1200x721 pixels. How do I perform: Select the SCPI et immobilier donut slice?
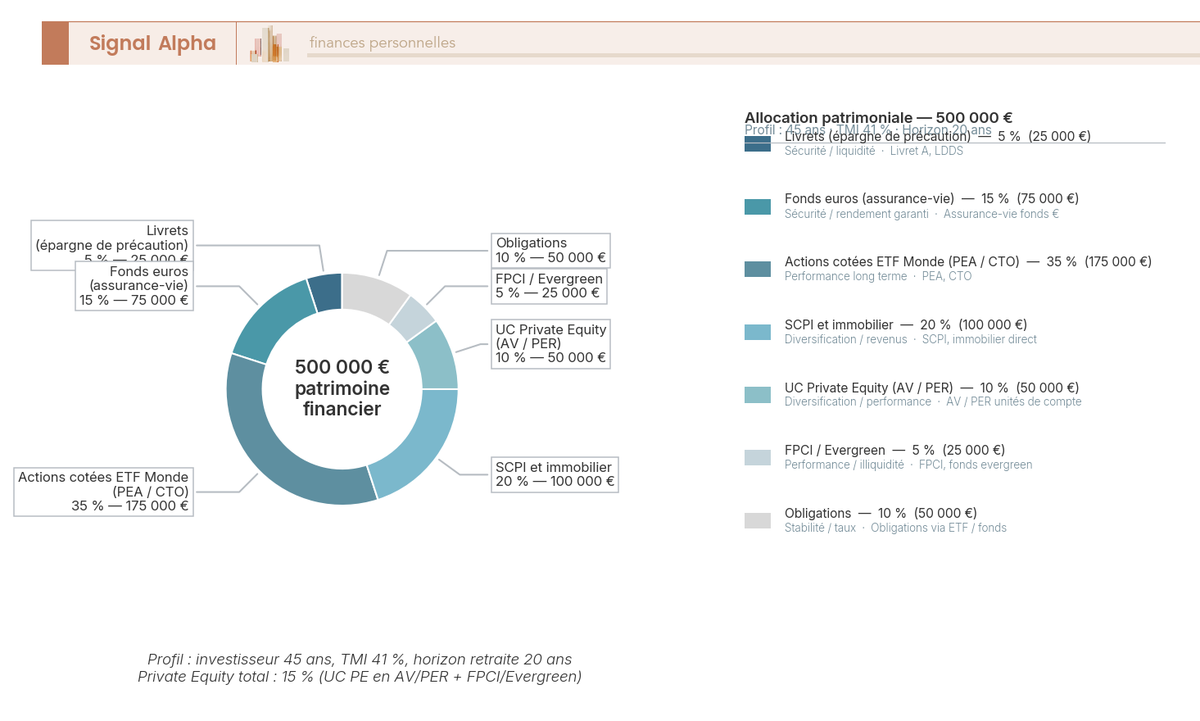coord(418,444)
